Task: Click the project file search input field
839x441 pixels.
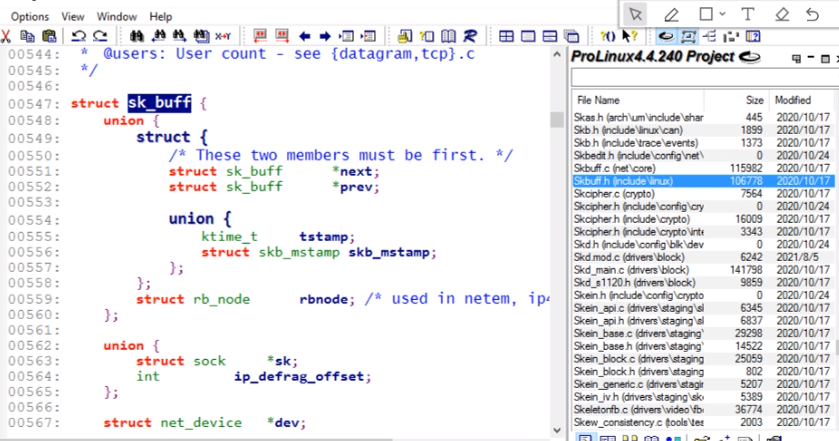Action: 705,78
